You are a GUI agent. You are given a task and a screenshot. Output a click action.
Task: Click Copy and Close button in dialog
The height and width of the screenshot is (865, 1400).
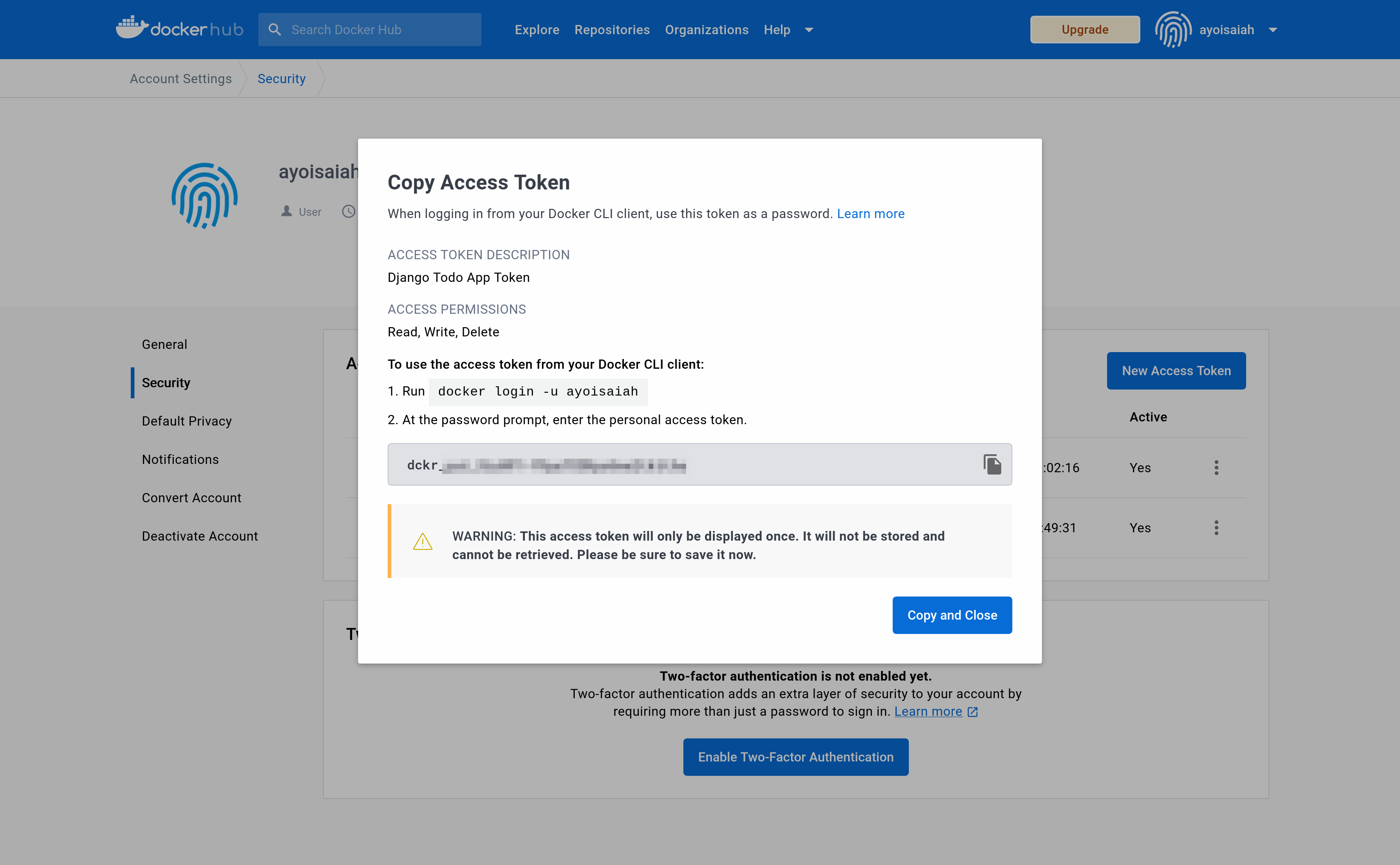tap(951, 615)
